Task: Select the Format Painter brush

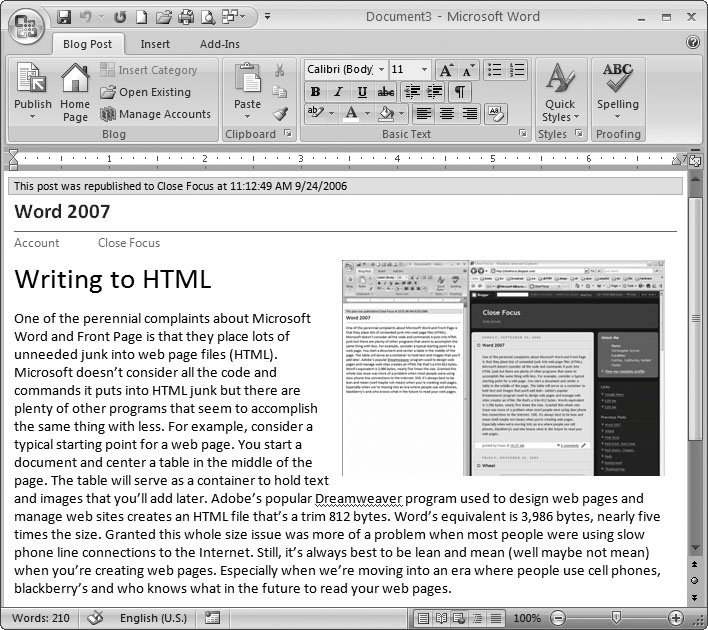Action: tap(280, 113)
